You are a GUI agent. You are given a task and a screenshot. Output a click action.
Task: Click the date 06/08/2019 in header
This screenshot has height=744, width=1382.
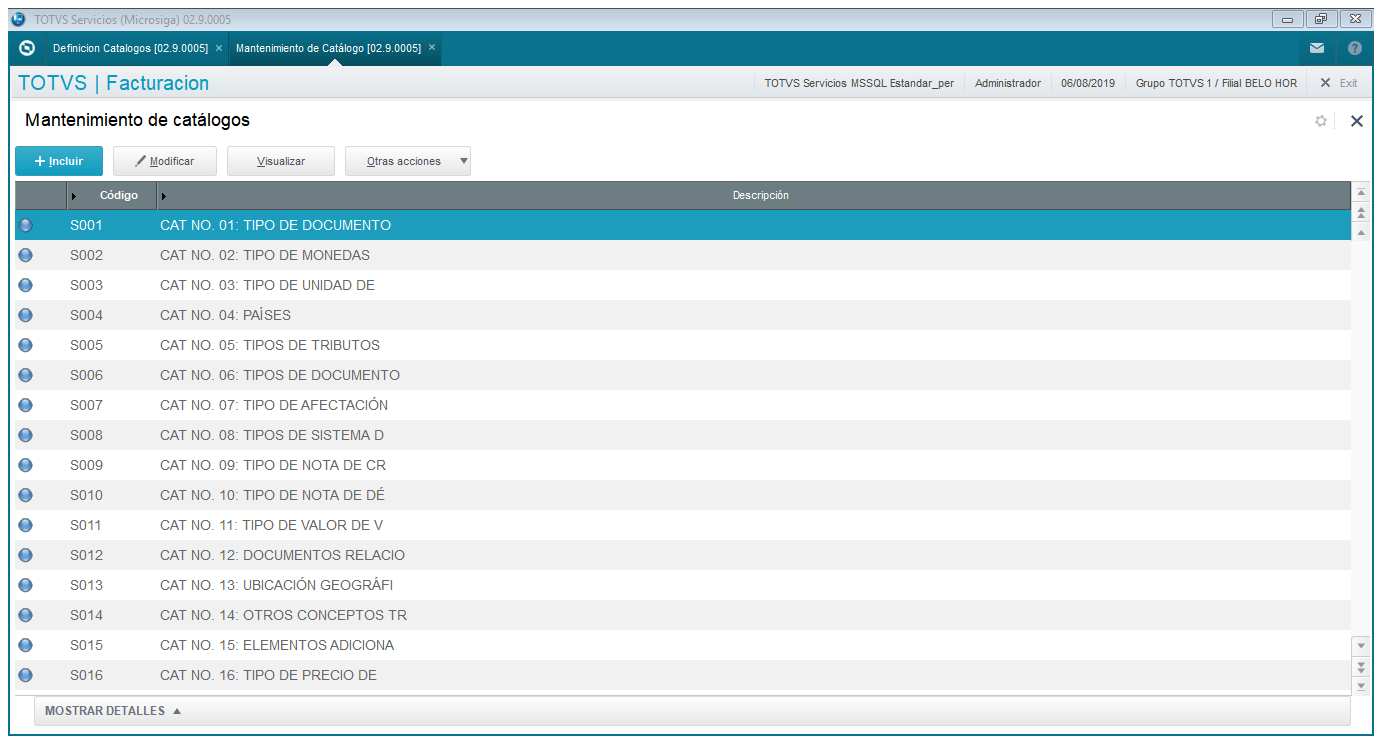coord(1088,83)
